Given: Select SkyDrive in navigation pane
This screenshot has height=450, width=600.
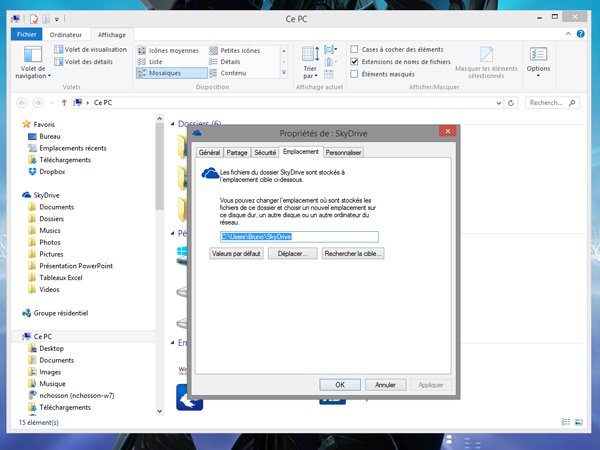Looking at the screenshot, I should click(41, 195).
